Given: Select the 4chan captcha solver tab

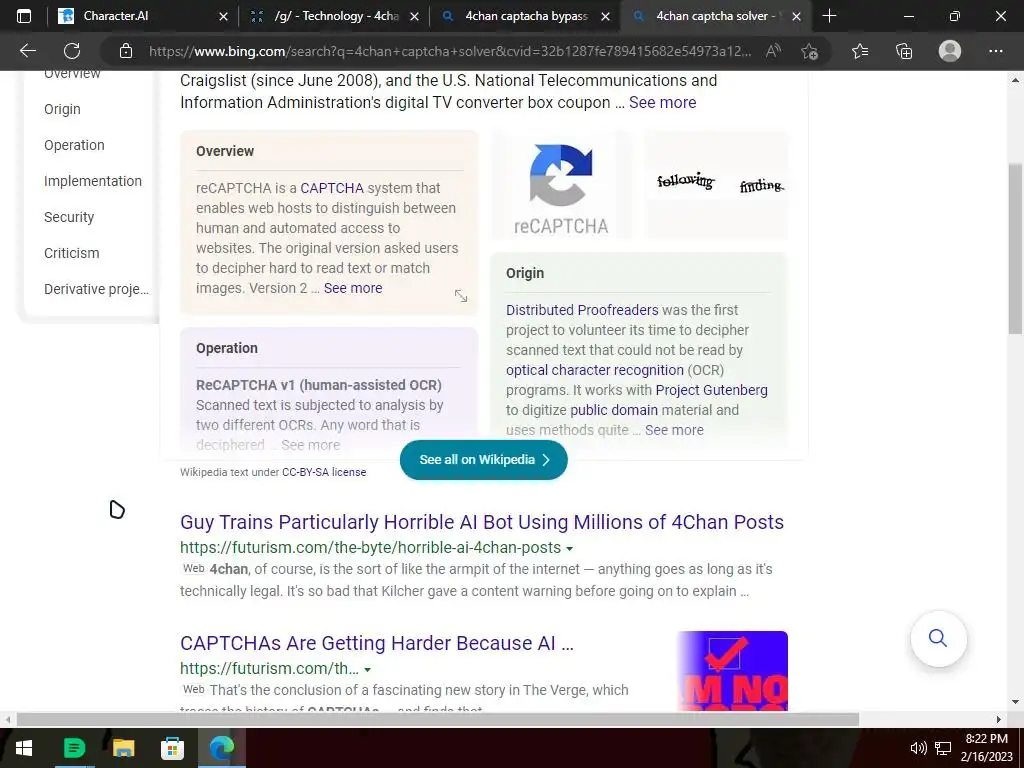Looking at the screenshot, I should 716,16.
